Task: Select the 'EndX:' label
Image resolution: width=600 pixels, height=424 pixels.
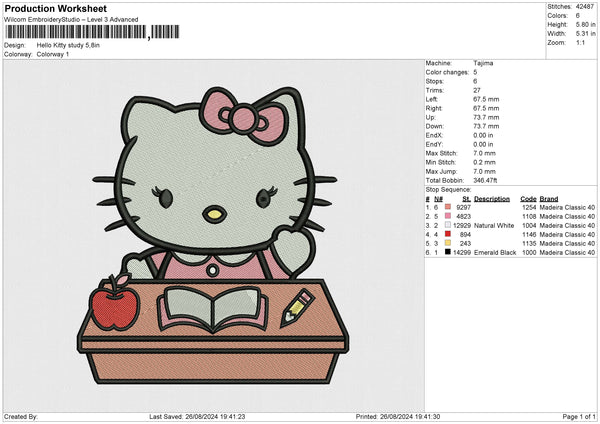Action: point(434,135)
